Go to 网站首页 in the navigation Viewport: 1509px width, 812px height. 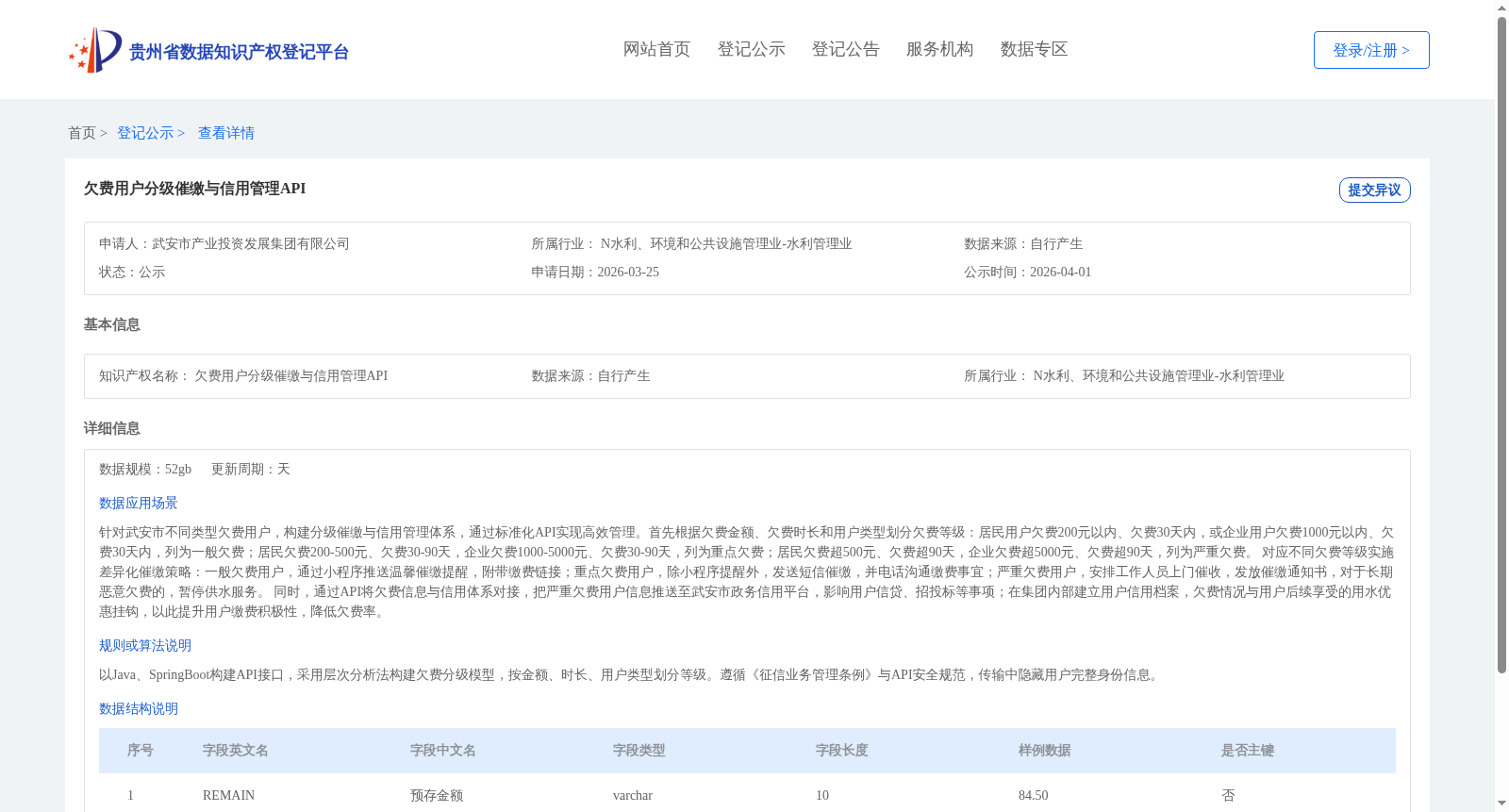(656, 49)
